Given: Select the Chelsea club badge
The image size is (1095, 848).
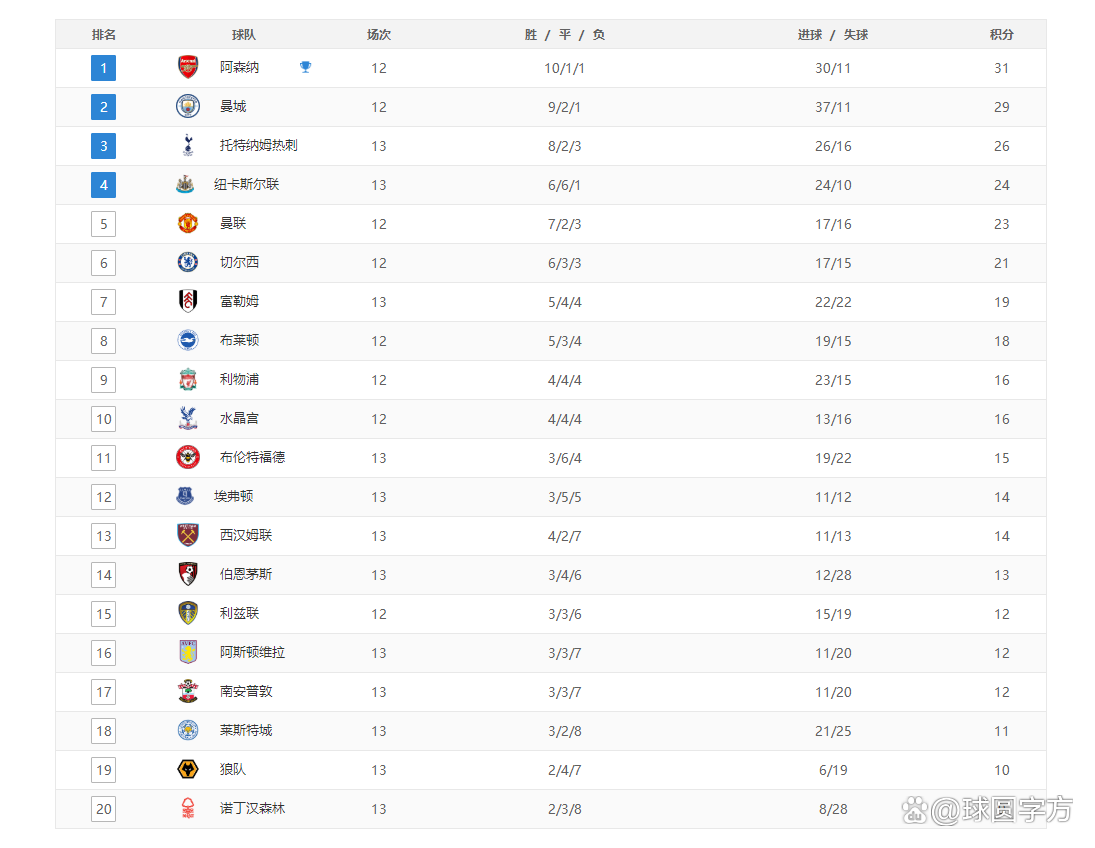Looking at the screenshot, I should click(x=188, y=262).
